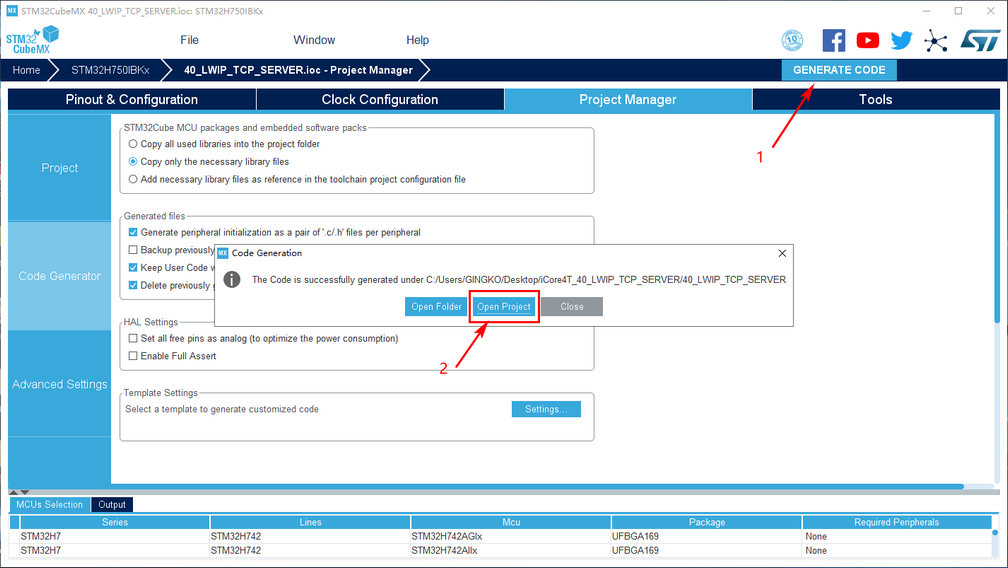Click the info icon in Code Generation dialog
The height and width of the screenshot is (568, 1008).
coord(231,280)
